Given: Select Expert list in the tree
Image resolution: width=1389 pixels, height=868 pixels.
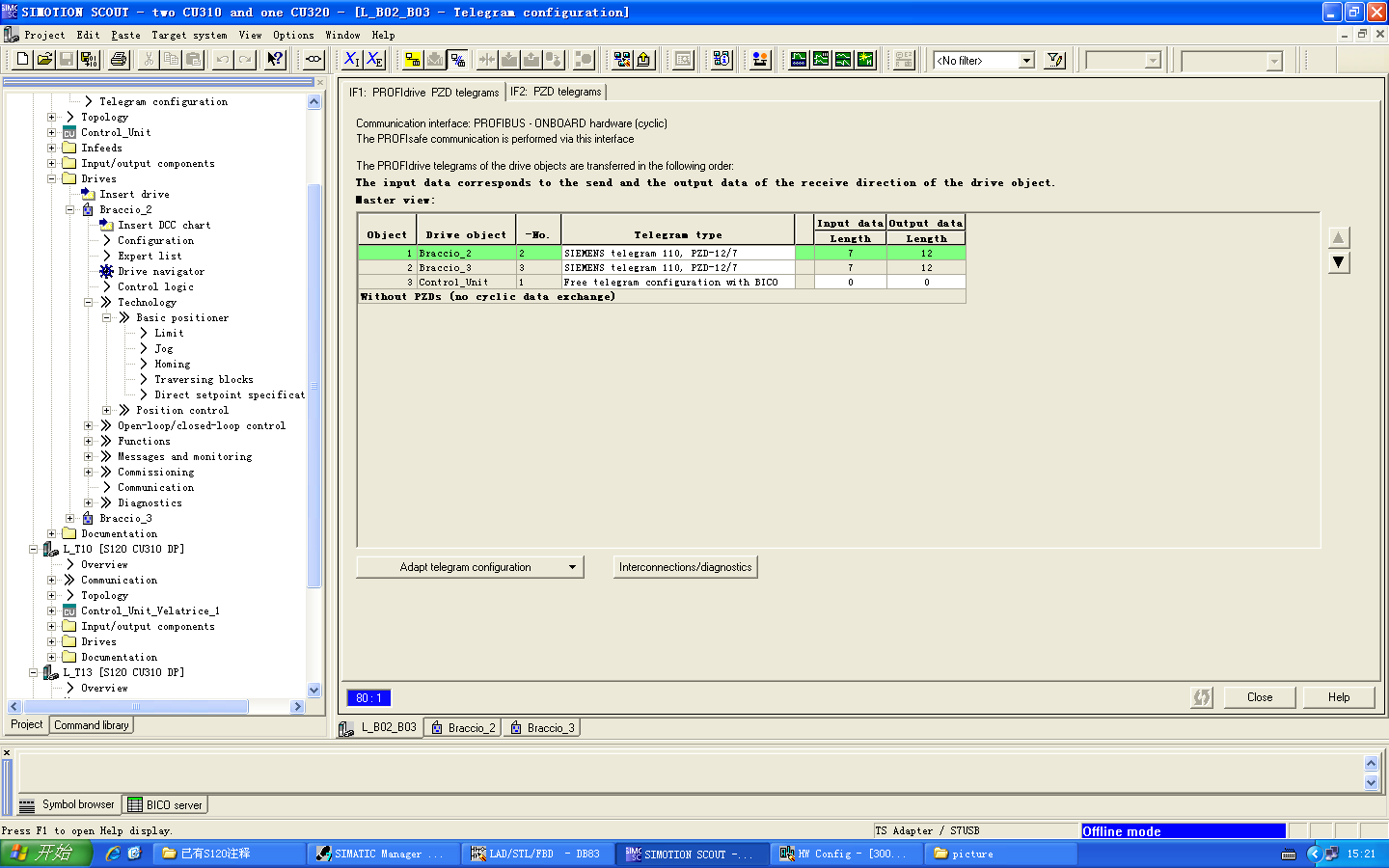Looking at the screenshot, I should 150,256.
